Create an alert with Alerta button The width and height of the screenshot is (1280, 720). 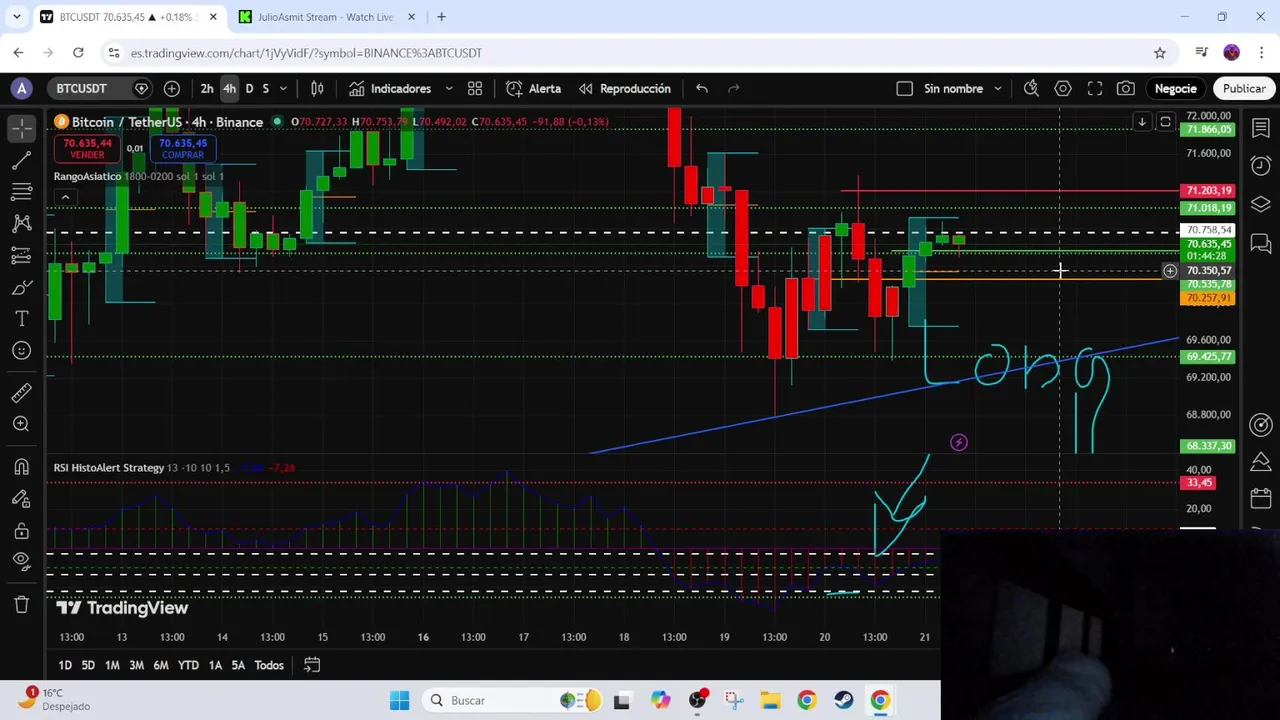(x=534, y=89)
